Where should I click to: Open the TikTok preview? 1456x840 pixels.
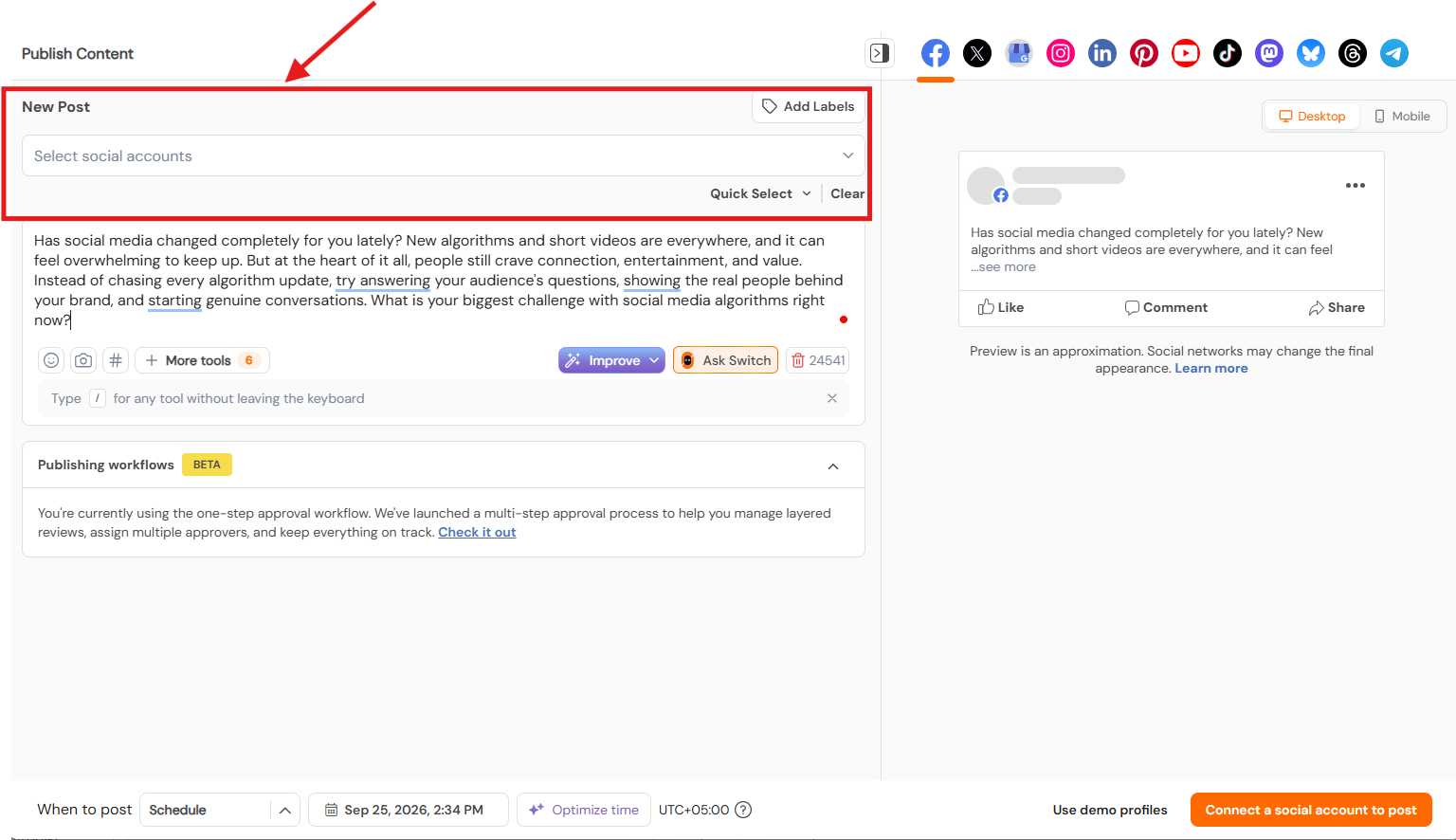pyautogui.click(x=1228, y=53)
